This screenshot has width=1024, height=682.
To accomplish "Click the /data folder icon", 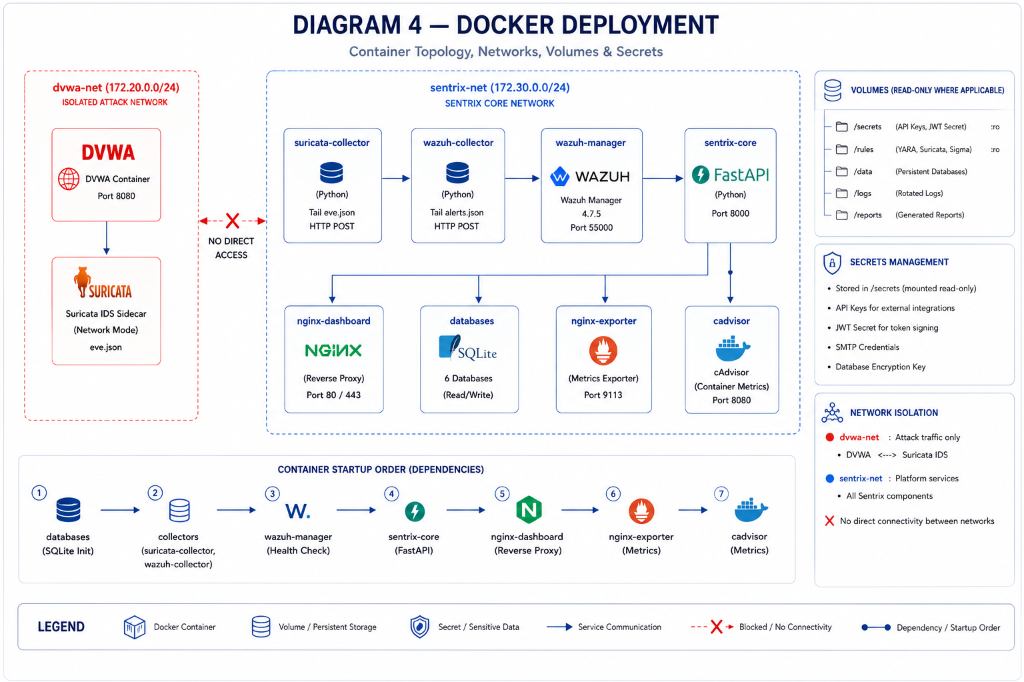I will pos(842,171).
